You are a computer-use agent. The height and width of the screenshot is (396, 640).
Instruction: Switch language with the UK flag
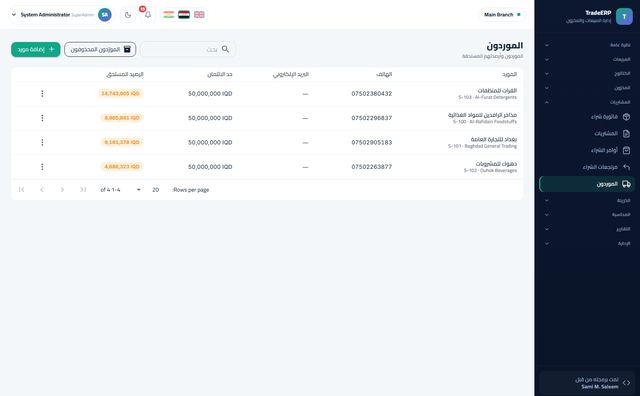pos(199,15)
